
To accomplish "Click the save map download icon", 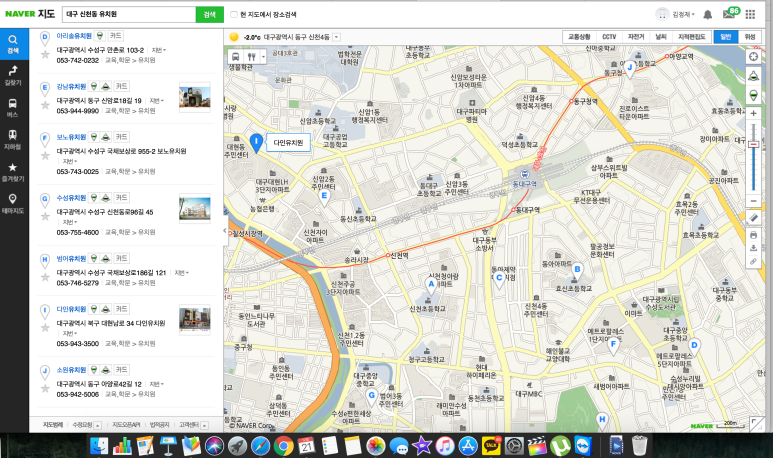I will (753, 248).
